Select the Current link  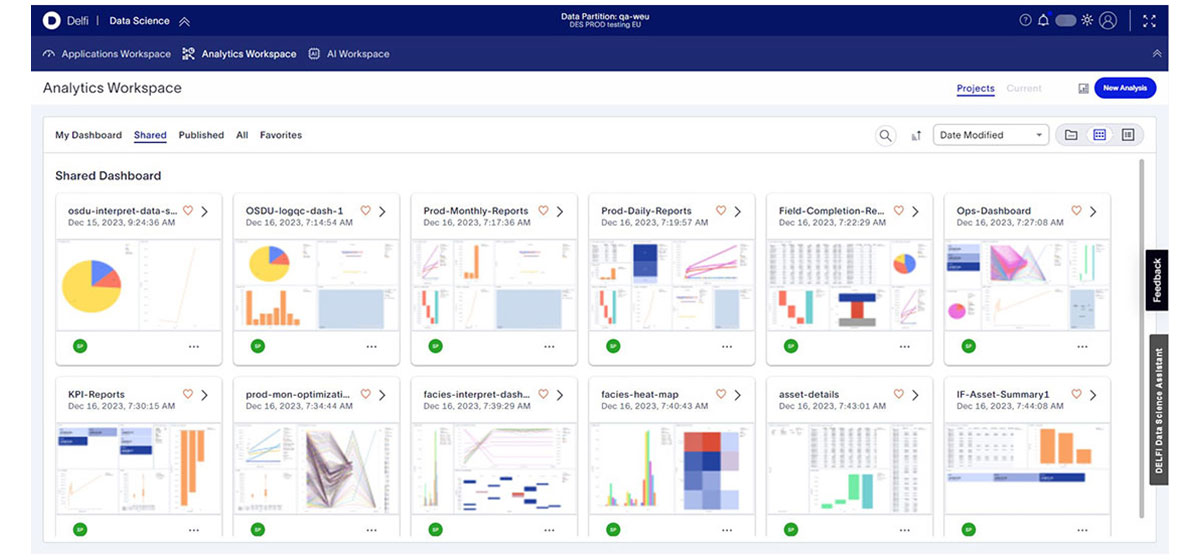1024,88
